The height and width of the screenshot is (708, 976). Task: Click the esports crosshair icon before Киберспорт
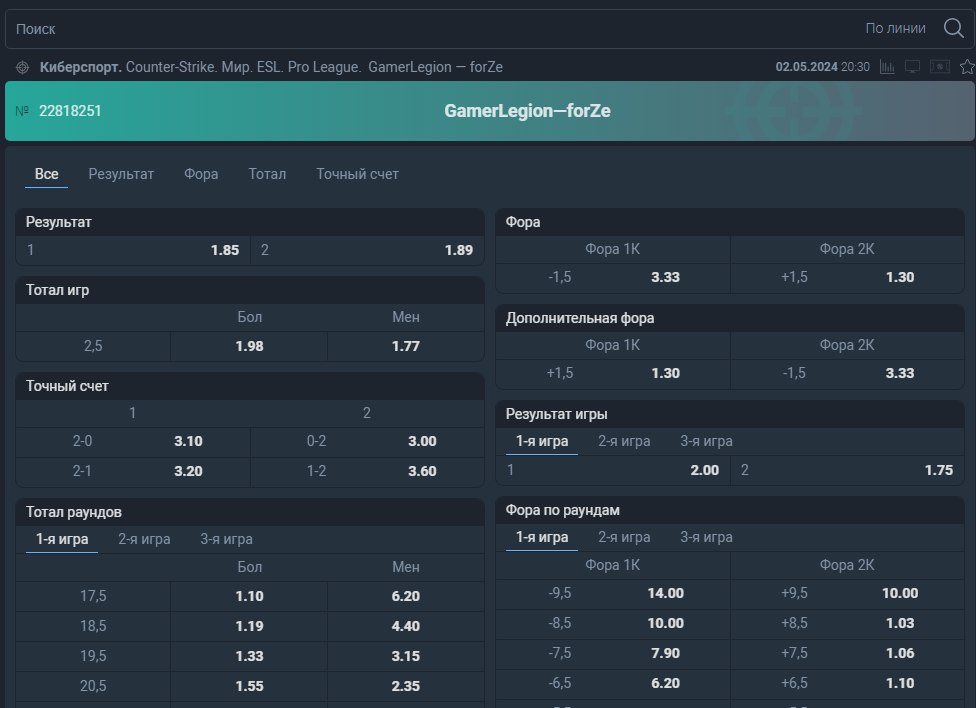pyautogui.click(x=22, y=67)
